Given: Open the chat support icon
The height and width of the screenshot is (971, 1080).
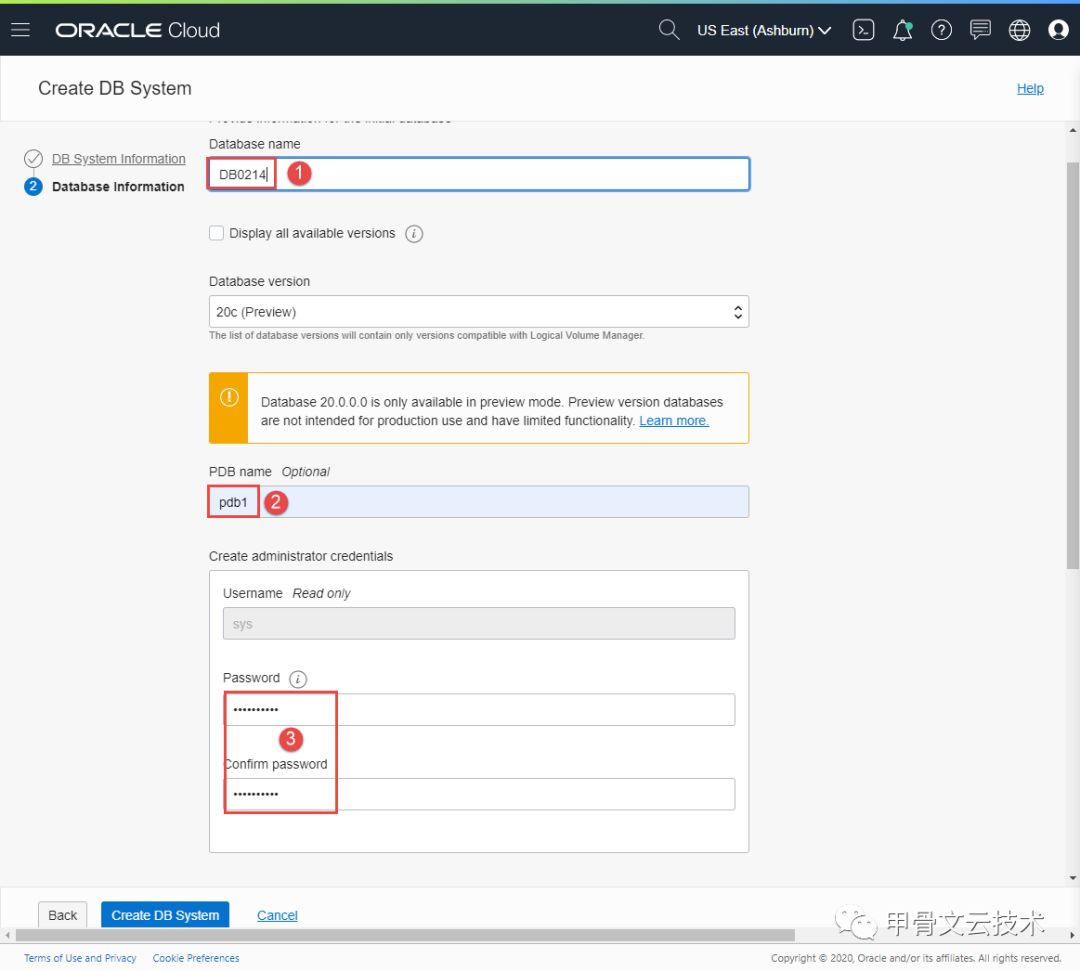Looking at the screenshot, I should (980, 30).
